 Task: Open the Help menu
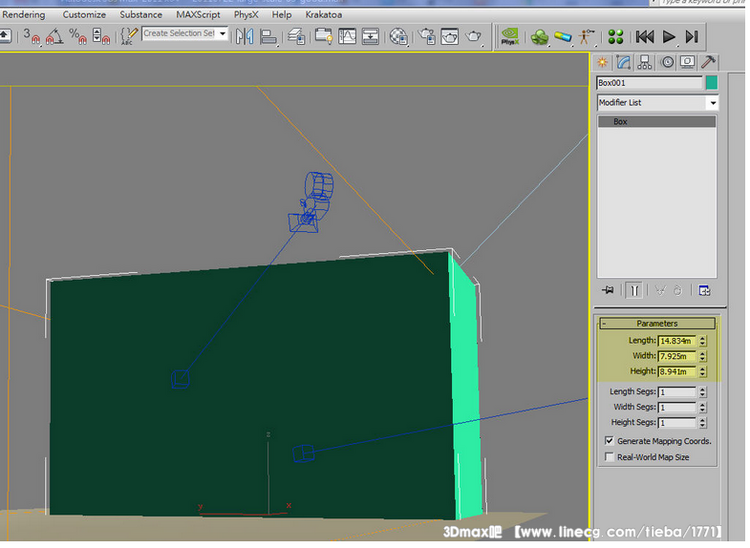click(x=282, y=15)
